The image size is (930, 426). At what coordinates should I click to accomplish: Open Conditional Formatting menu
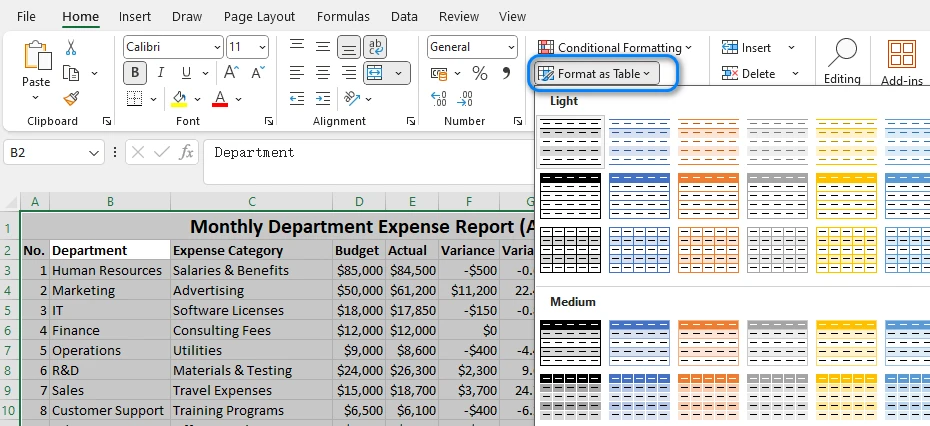pyautogui.click(x=614, y=47)
